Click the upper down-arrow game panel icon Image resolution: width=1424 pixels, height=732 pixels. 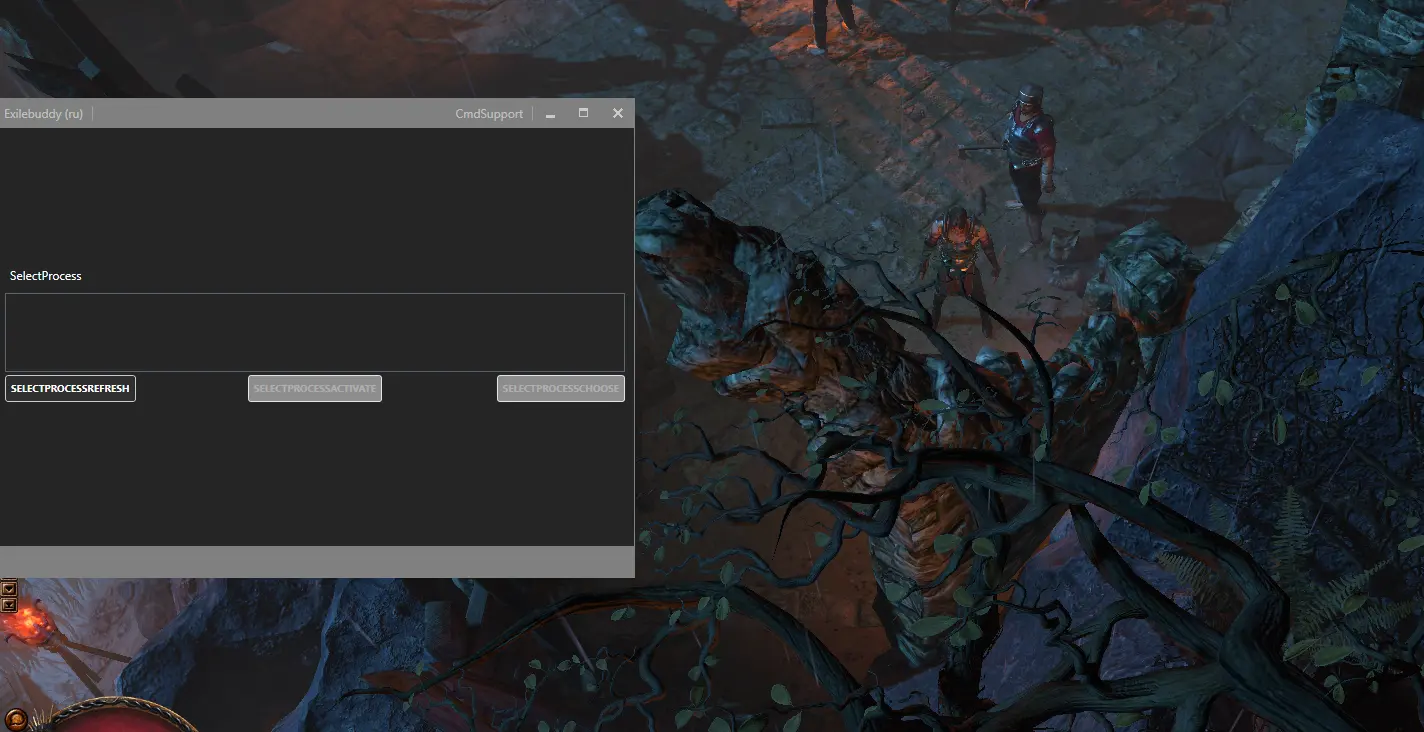pos(9,588)
